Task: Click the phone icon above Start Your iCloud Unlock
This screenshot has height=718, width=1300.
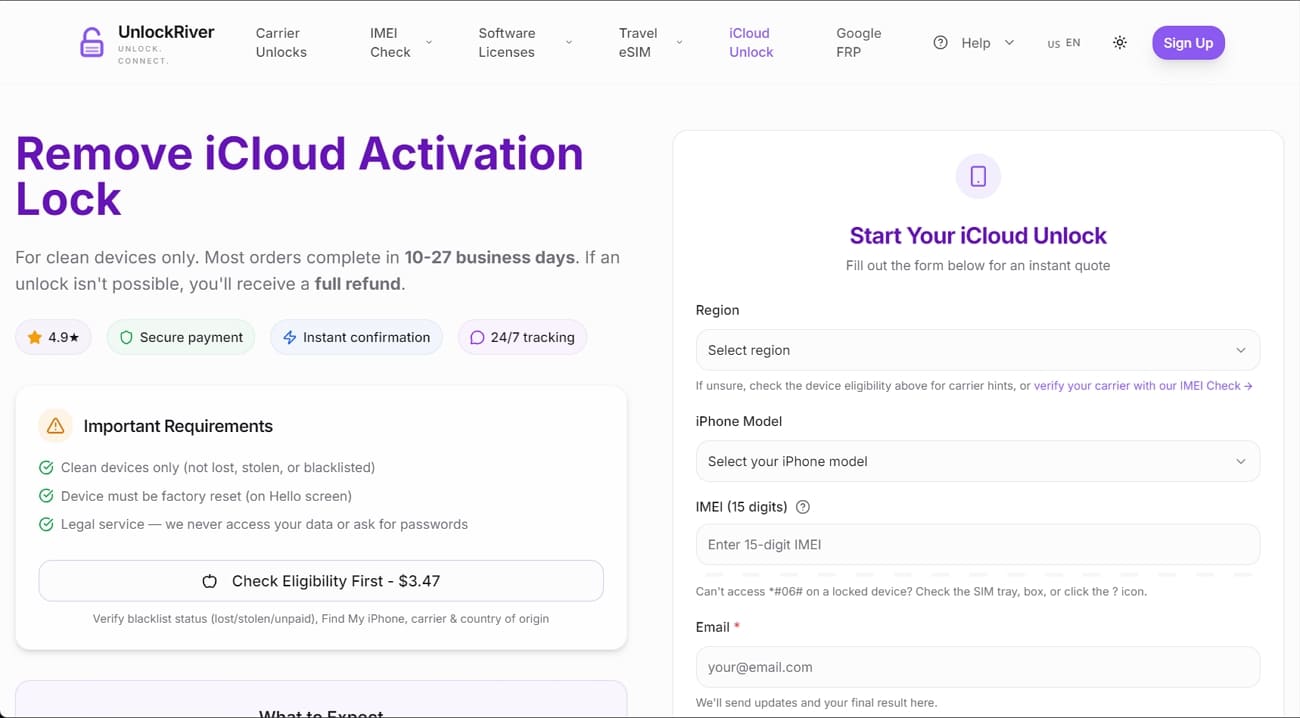Action: (x=977, y=176)
